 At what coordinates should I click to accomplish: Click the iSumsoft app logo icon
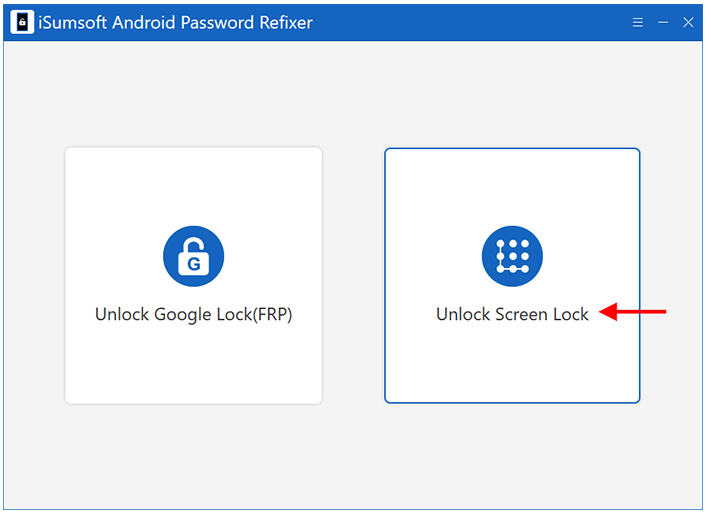click(22, 22)
